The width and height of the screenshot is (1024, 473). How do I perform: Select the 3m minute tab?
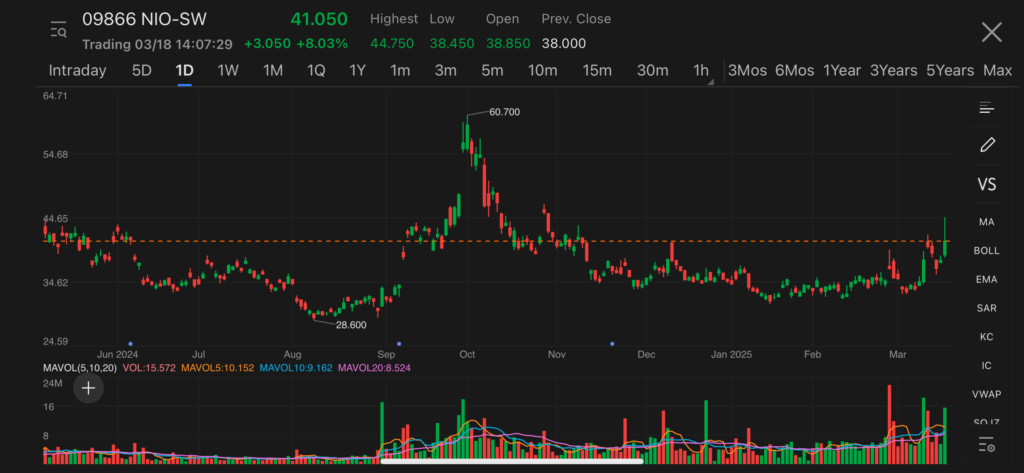(445, 71)
